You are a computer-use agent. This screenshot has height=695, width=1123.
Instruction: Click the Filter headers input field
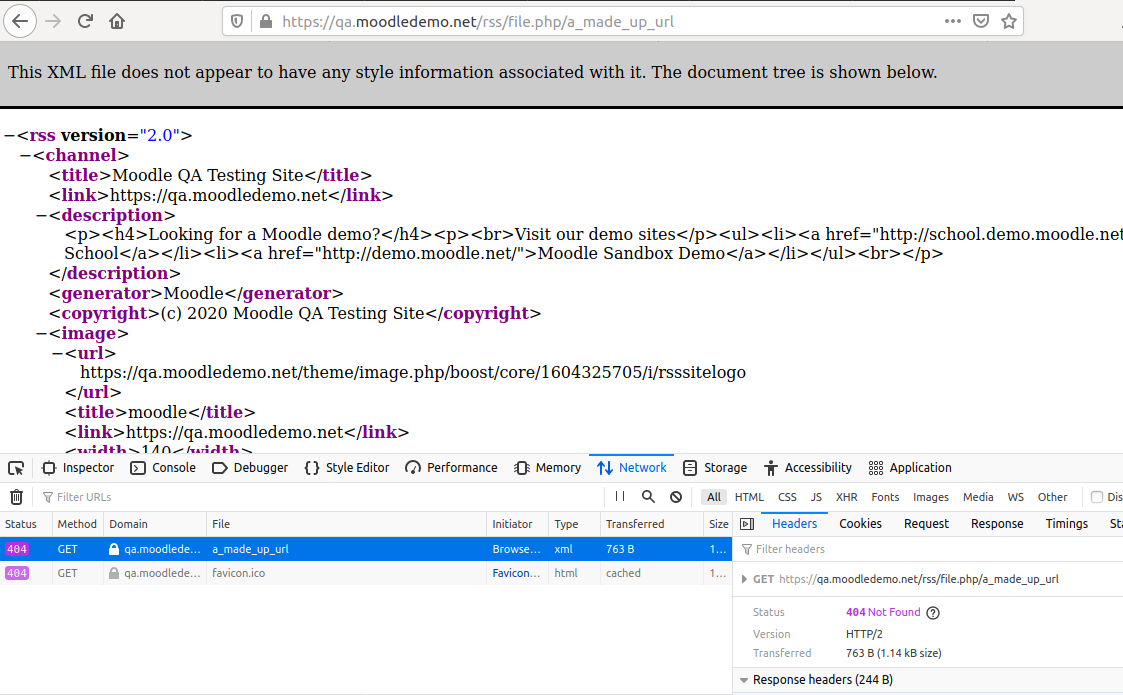(930, 549)
